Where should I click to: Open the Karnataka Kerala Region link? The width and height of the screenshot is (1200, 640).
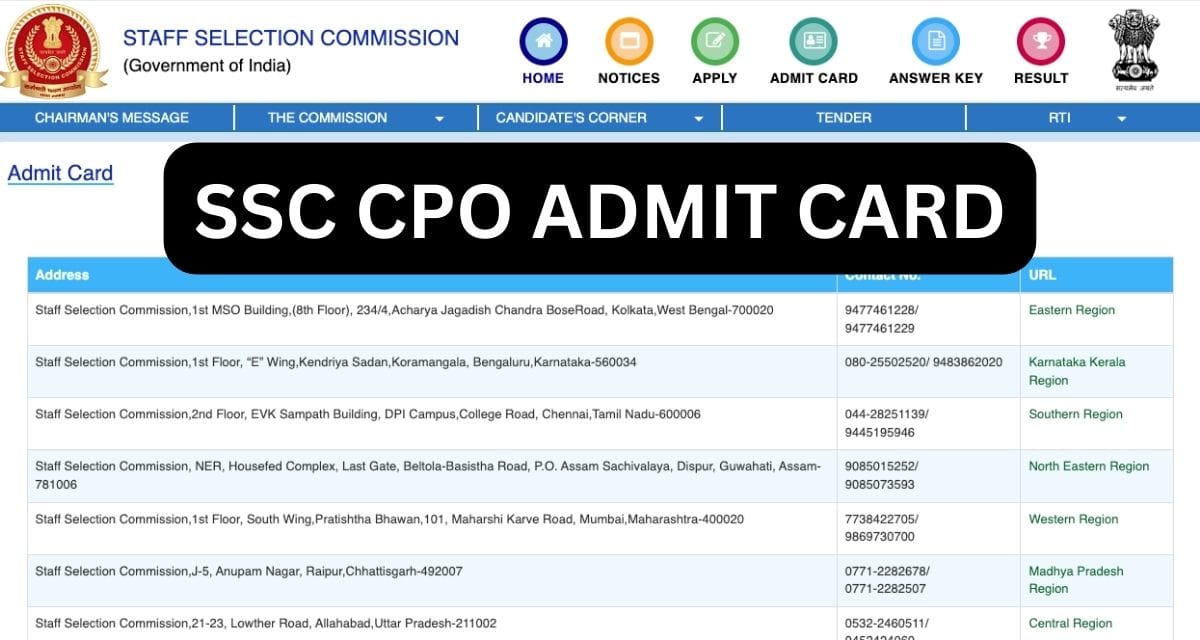(x=1077, y=371)
